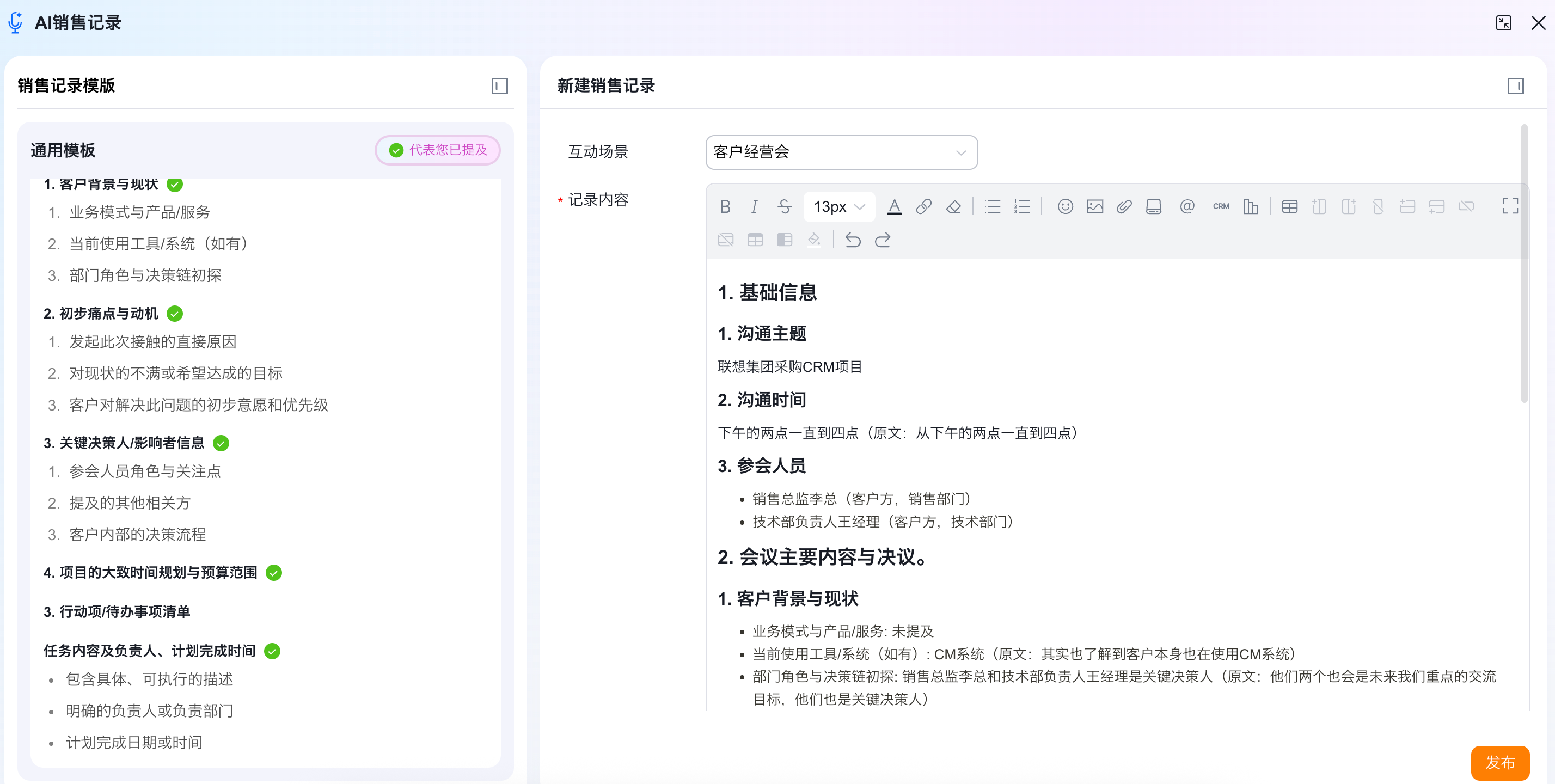Toggle bold formatting
Image resolution: width=1555 pixels, height=784 pixels.
725,206
